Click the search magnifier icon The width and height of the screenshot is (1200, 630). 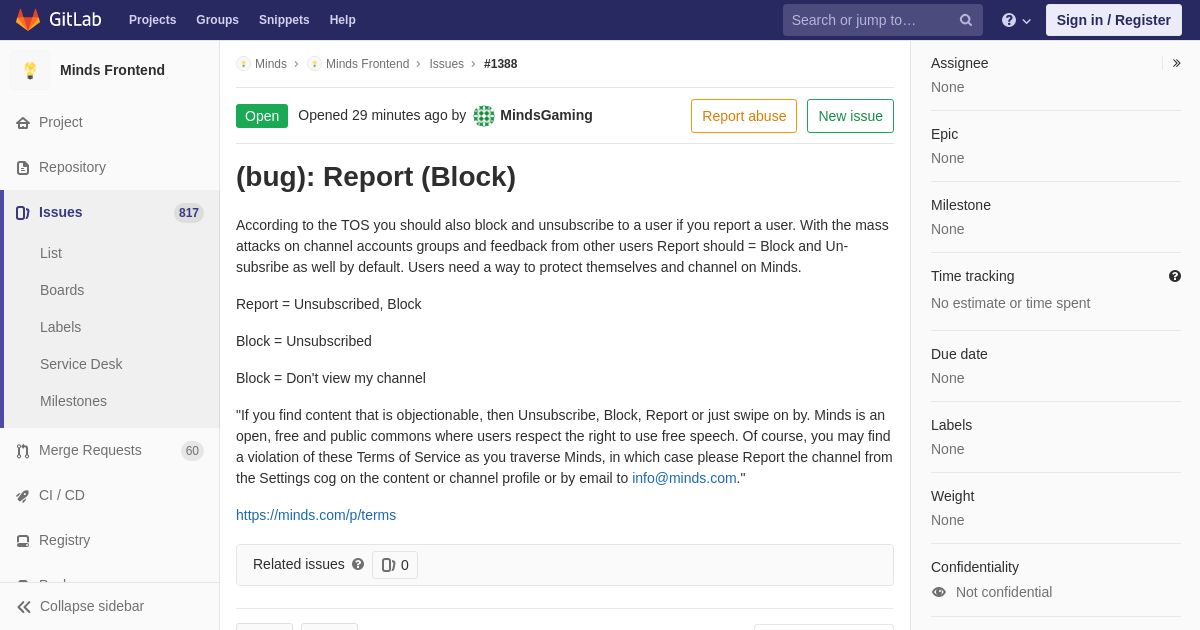[x=966, y=20]
